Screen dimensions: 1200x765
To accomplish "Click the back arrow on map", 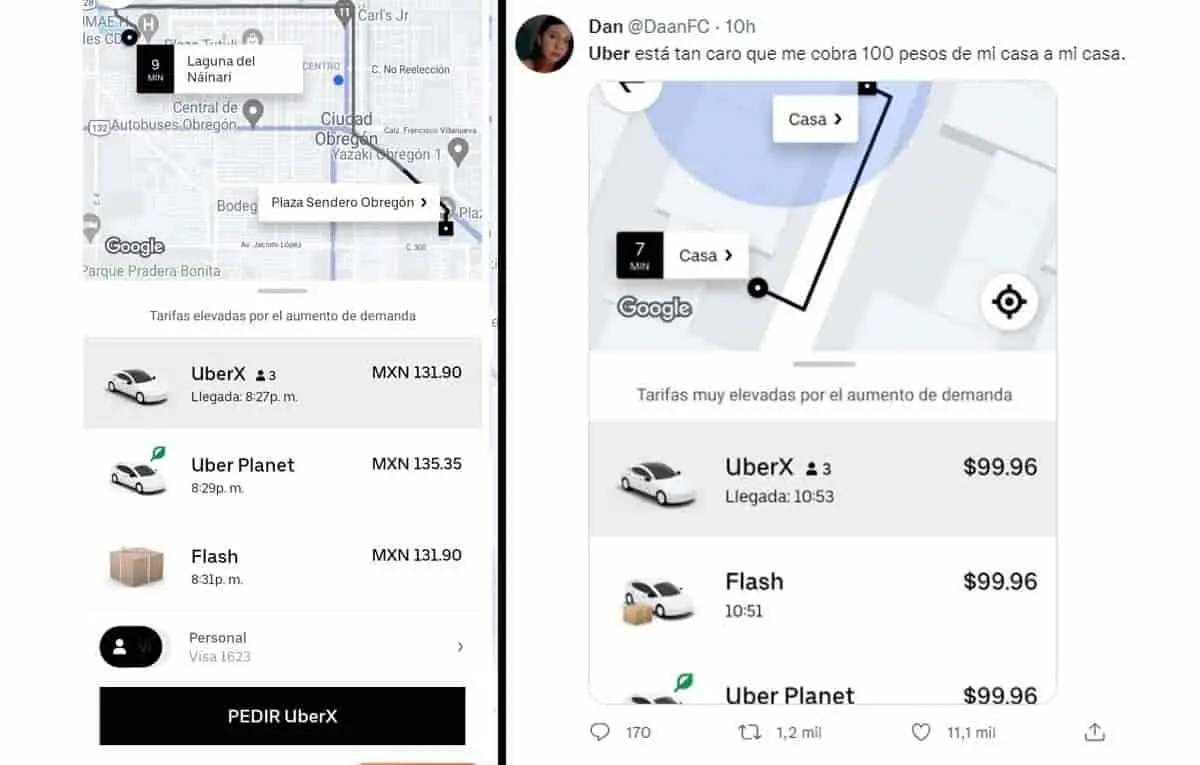I will [x=631, y=87].
